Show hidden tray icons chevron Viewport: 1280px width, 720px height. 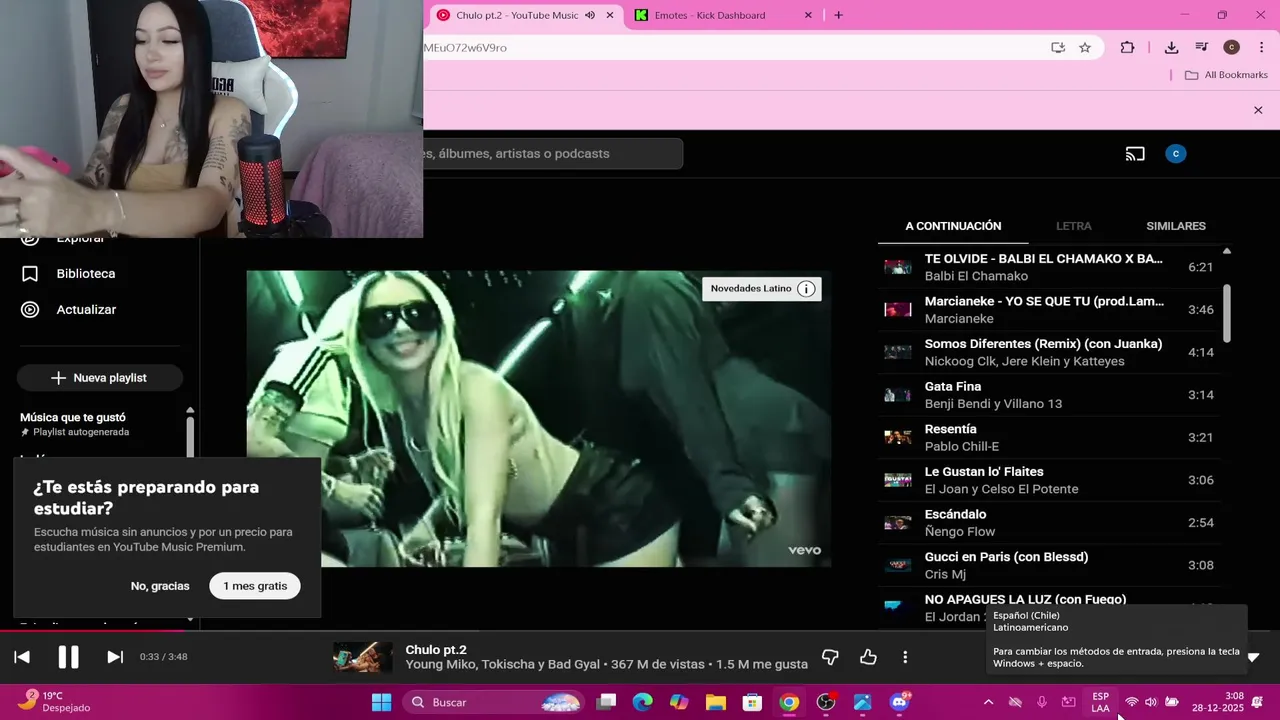[x=988, y=702]
